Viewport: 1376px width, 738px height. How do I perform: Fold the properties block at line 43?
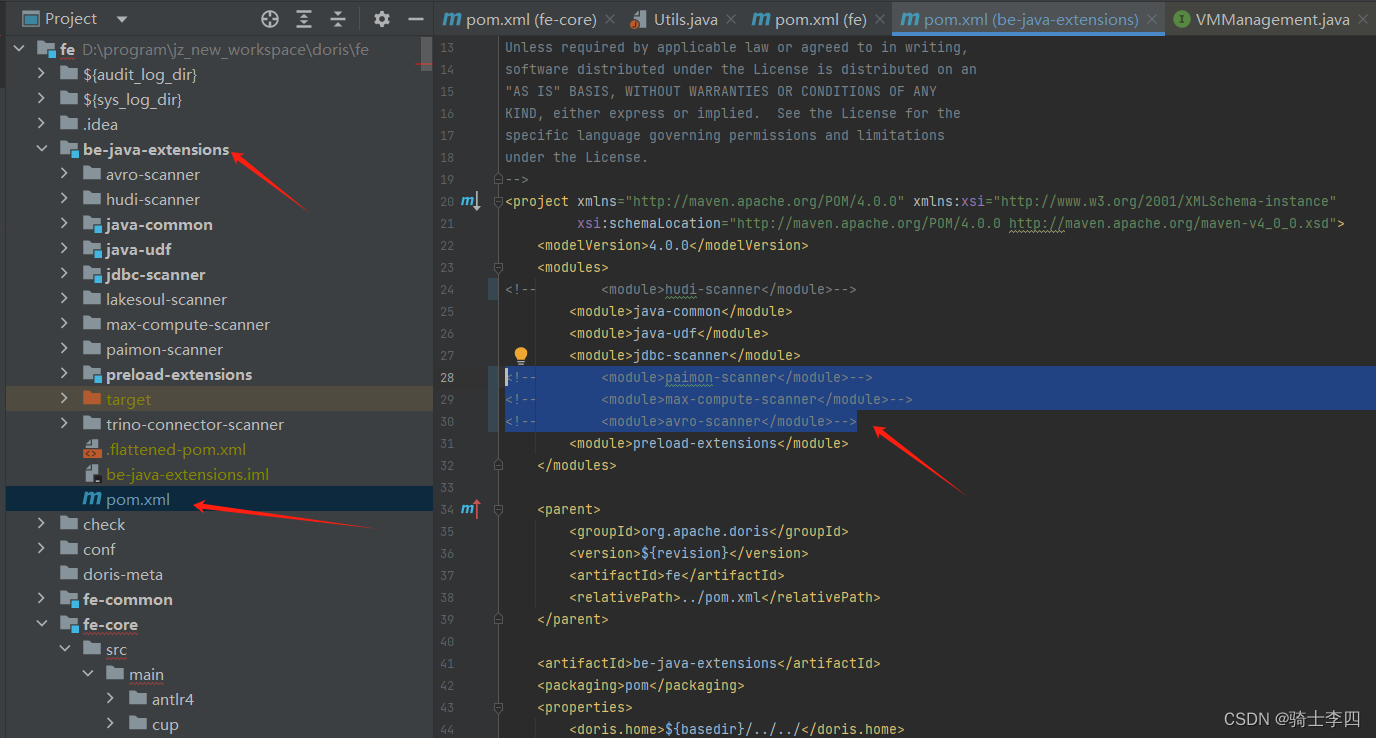pyautogui.click(x=497, y=707)
